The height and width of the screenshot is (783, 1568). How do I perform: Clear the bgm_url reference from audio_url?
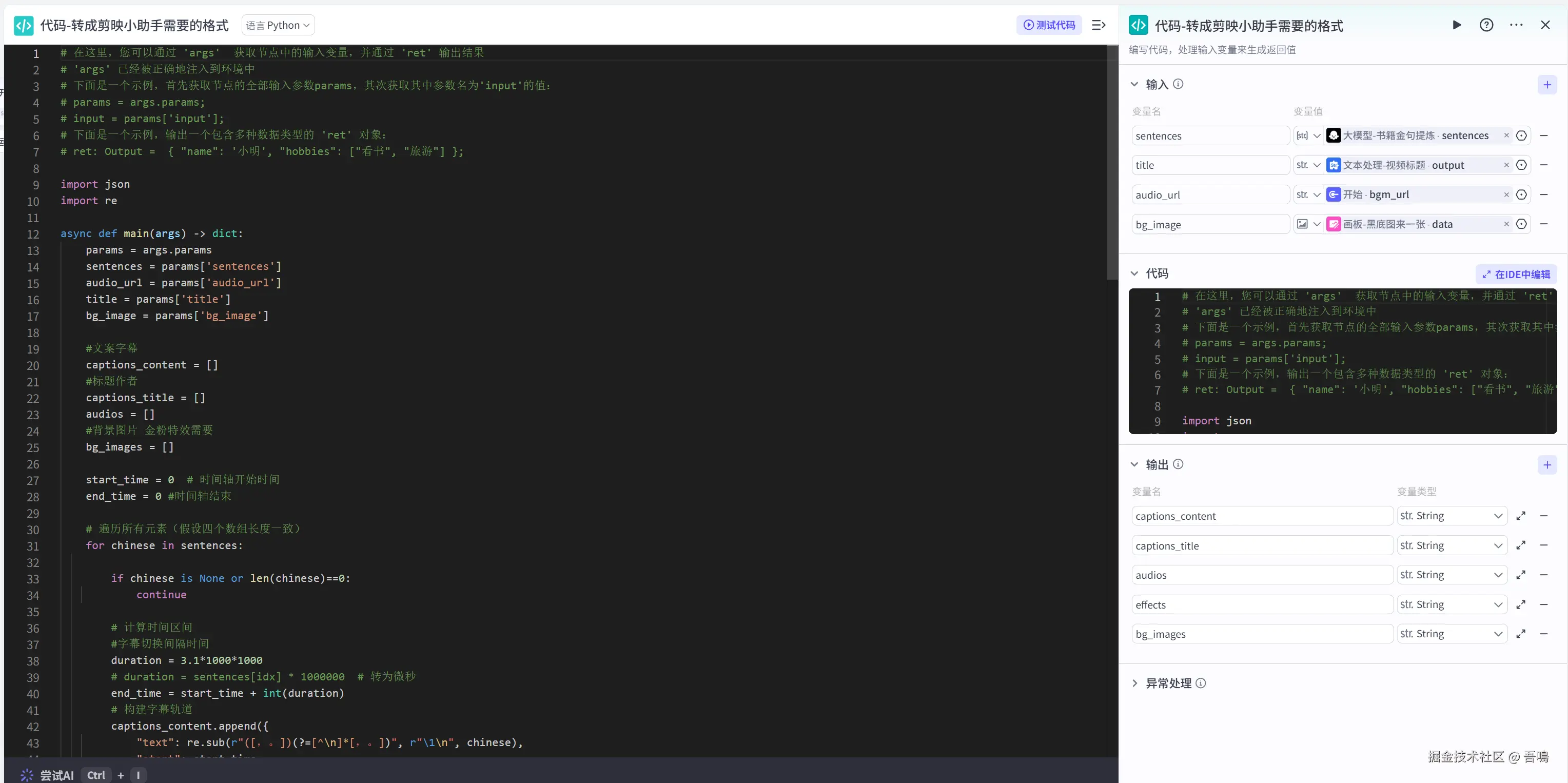click(x=1506, y=195)
